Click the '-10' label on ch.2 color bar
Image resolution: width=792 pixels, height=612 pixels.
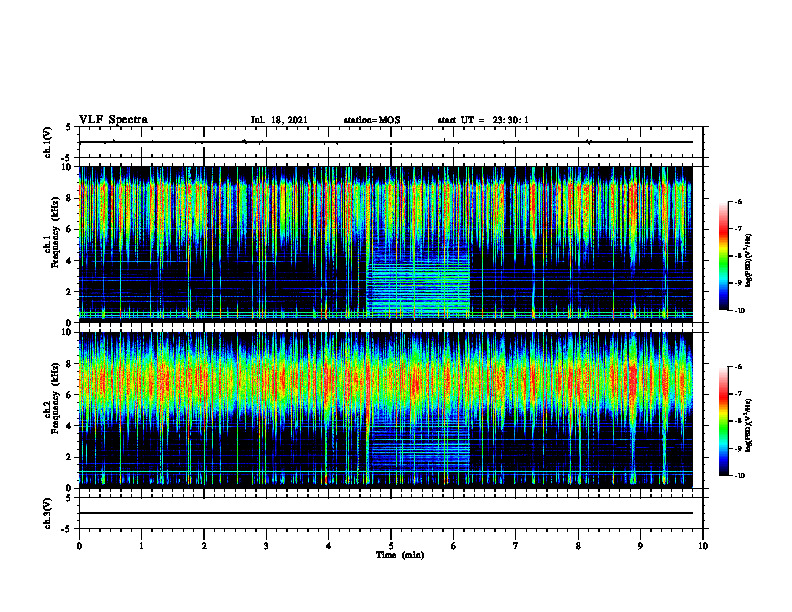point(740,475)
